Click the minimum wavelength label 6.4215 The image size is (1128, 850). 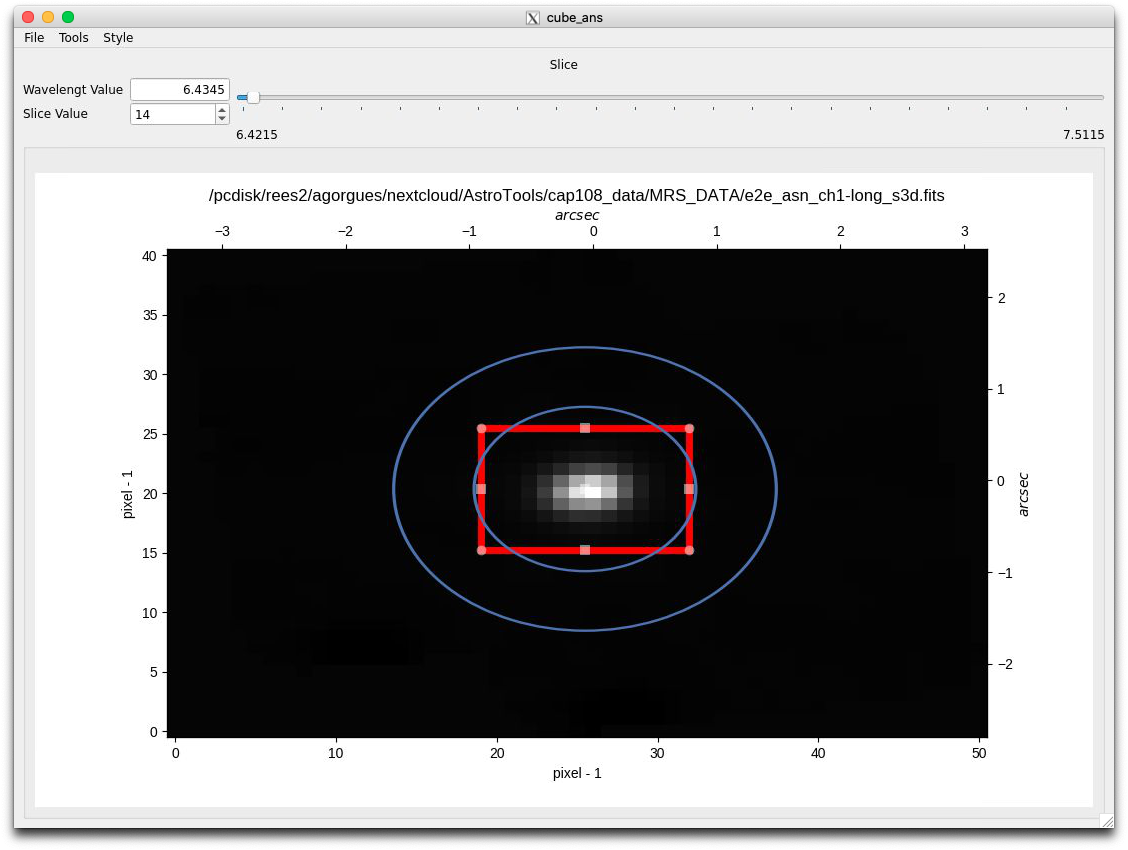257,134
